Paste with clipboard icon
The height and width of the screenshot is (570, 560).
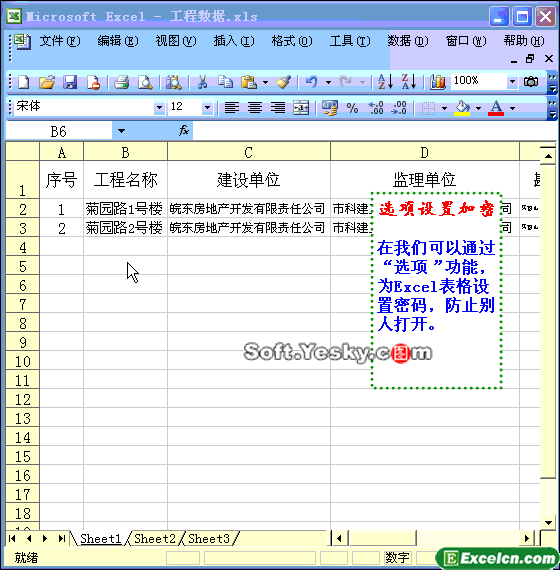(249, 82)
